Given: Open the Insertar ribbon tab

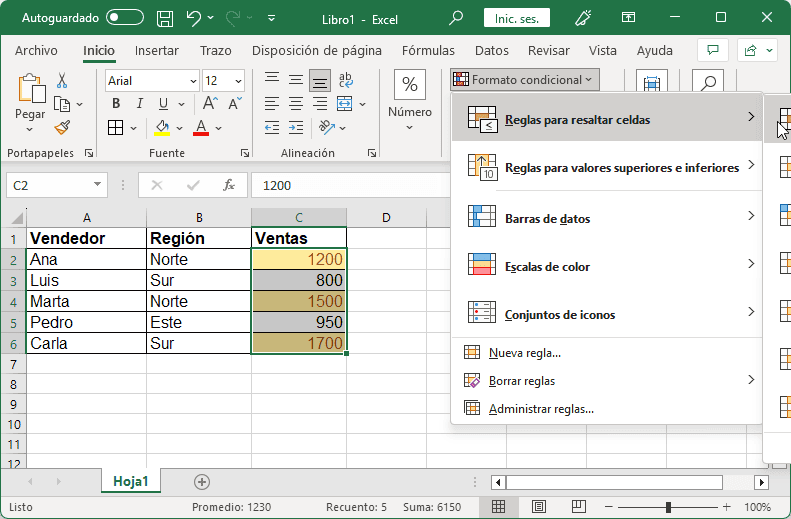Looking at the screenshot, I should coord(156,51).
